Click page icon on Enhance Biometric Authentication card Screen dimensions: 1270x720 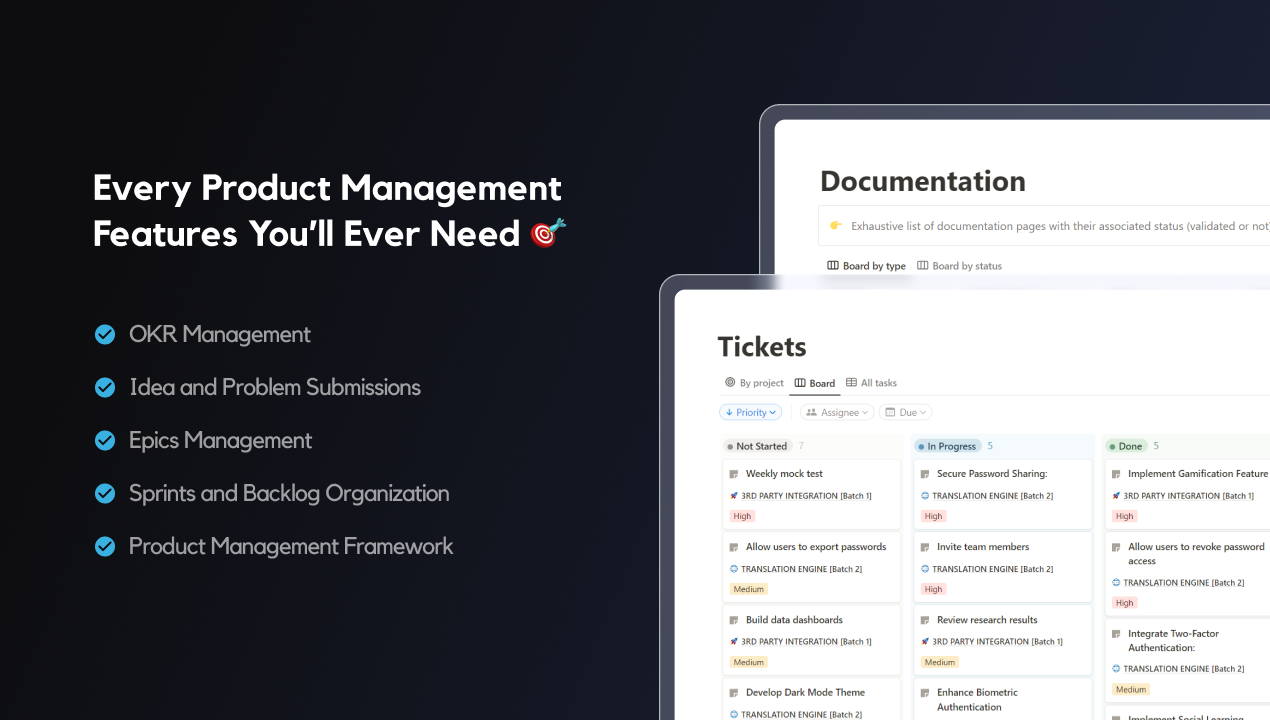(925, 693)
